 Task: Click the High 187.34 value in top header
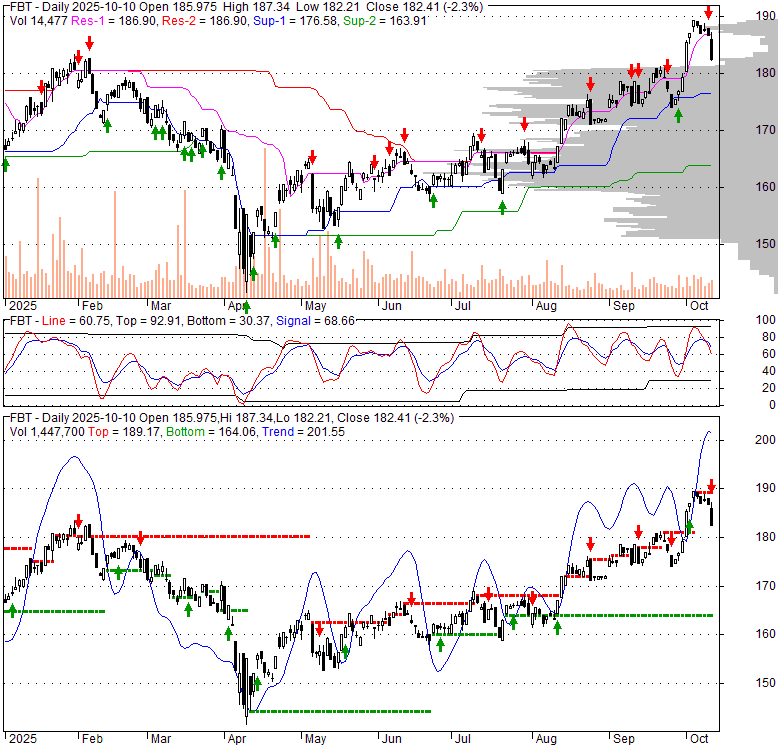[x=257, y=7]
